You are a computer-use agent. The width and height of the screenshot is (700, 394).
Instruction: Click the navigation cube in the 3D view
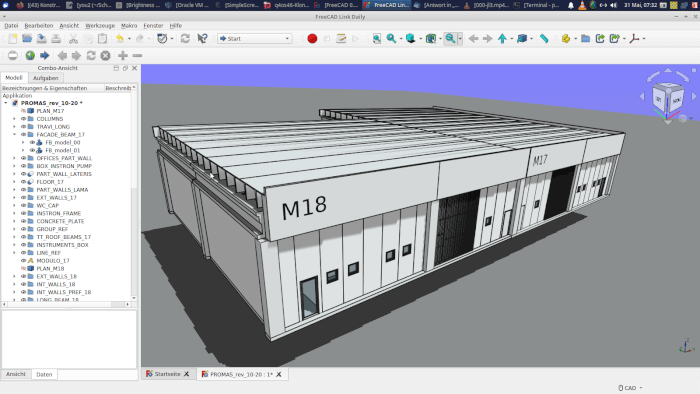coord(668,97)
